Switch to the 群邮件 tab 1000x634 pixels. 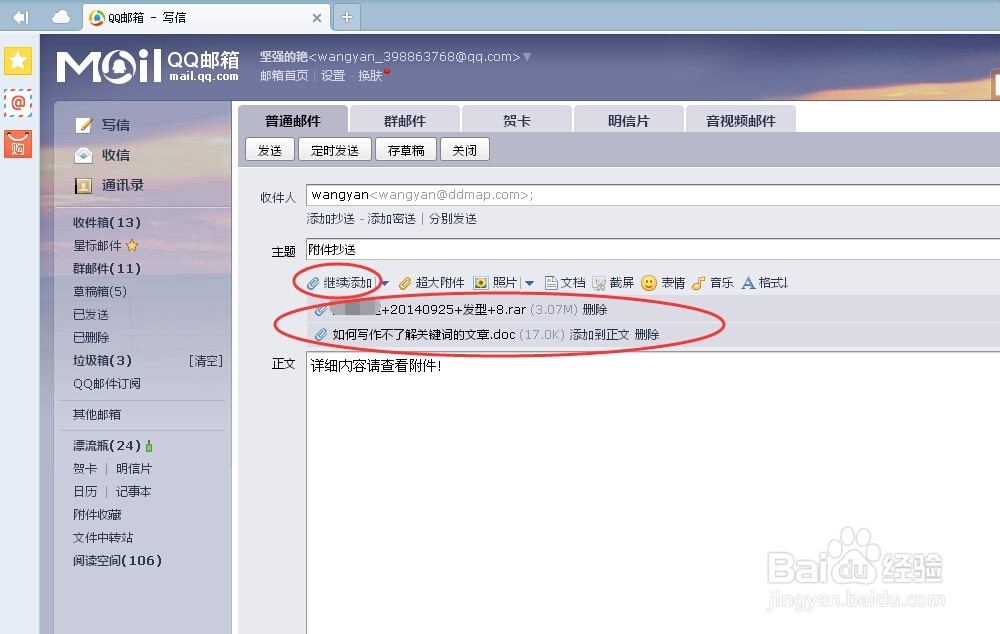[404, 118]
